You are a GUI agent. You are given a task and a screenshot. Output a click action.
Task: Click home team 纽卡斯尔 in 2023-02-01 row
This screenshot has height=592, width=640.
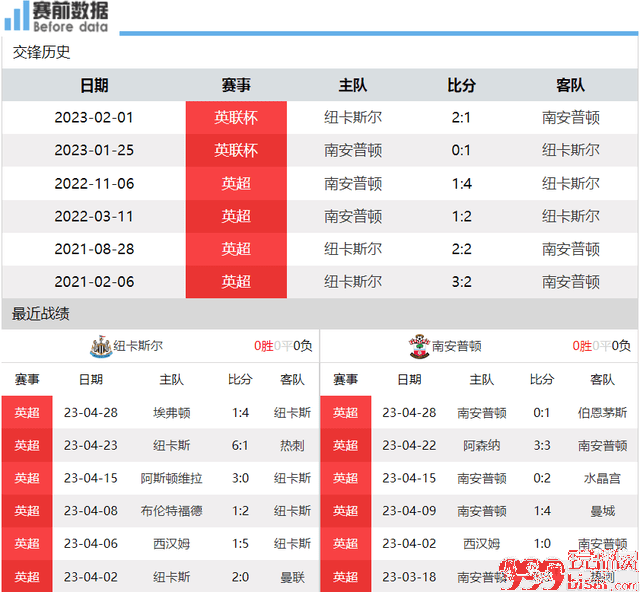tap(353, 118)
